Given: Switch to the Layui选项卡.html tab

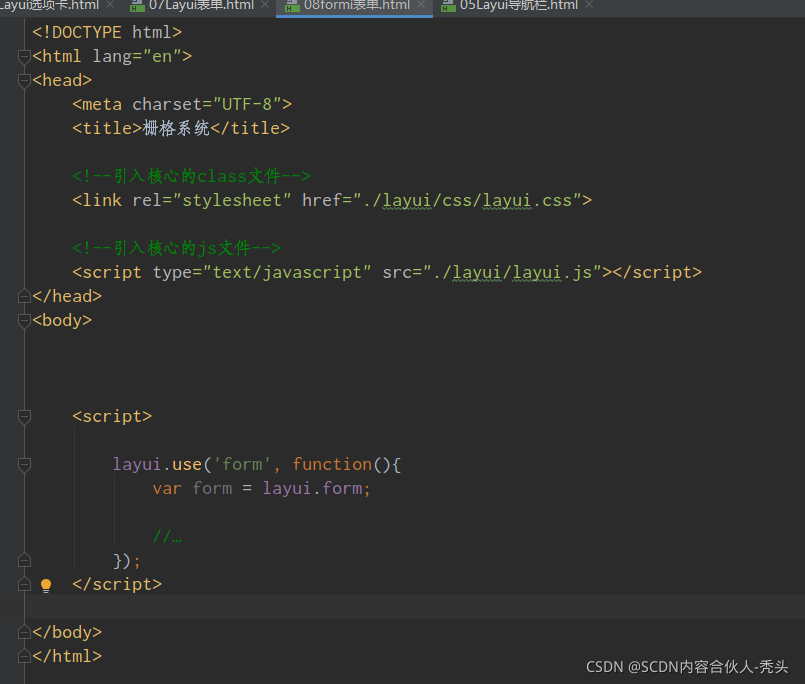Looking at the screenshot, I should (49, 6).
